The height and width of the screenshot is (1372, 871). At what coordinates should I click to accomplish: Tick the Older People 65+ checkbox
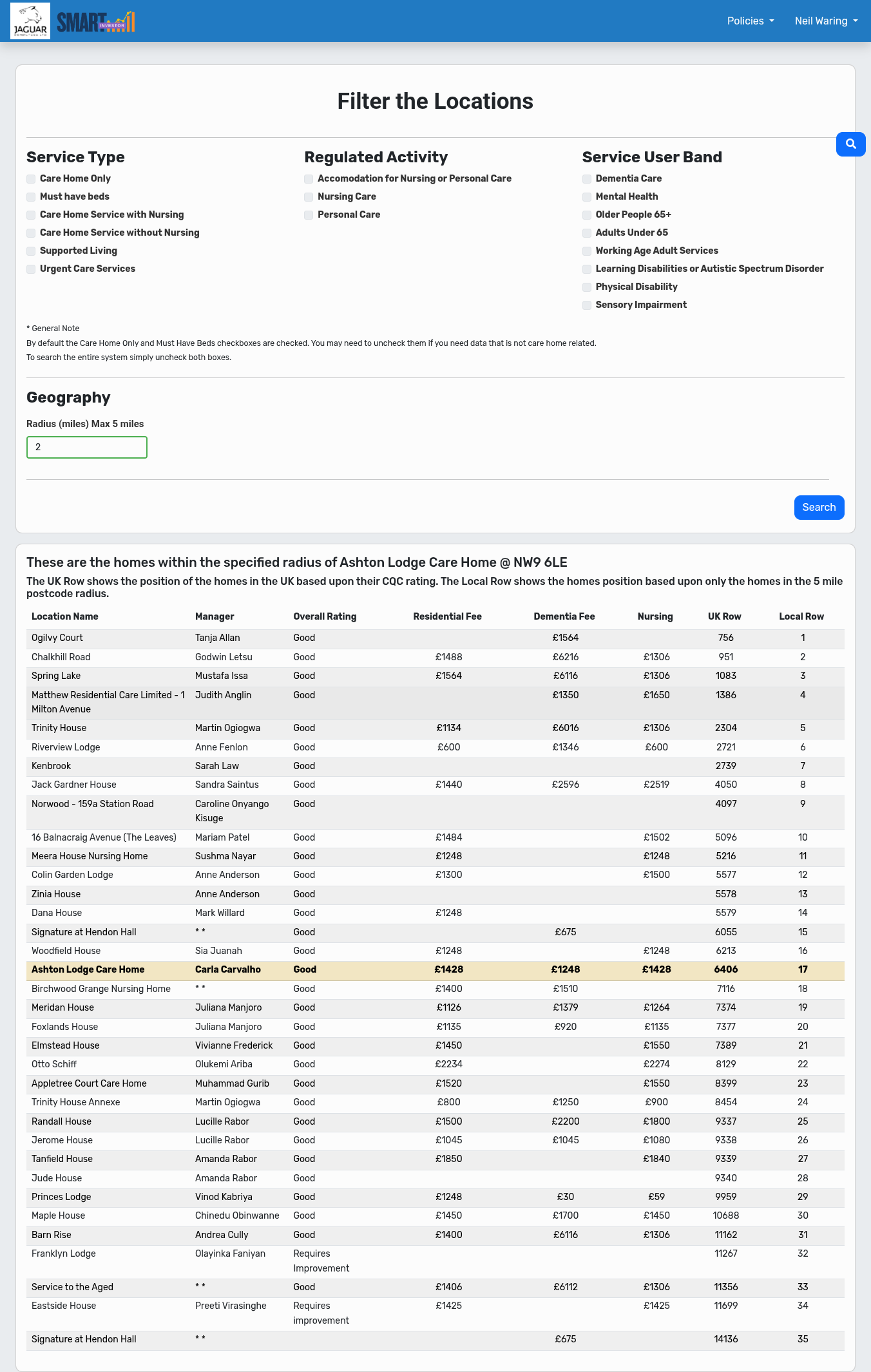click(587, 215)
